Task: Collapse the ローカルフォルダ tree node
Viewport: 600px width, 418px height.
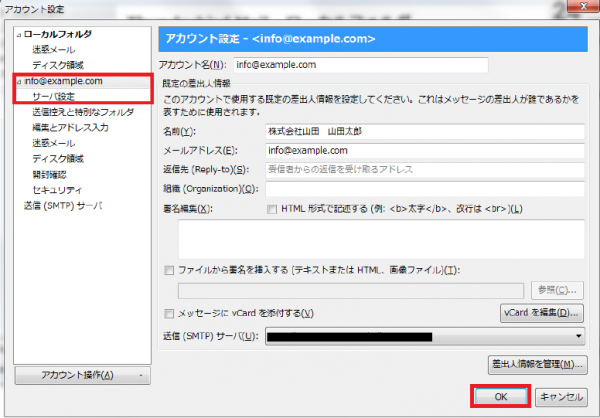Action: pos(17,35)
